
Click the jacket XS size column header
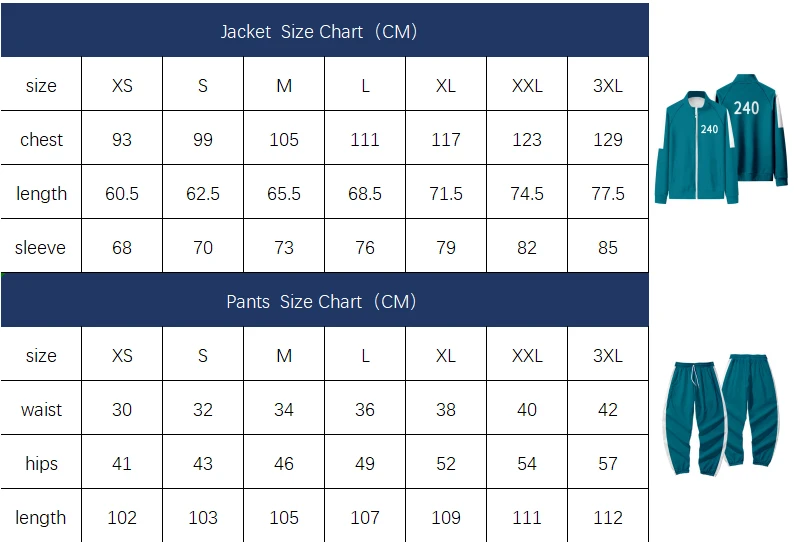pos(122,86)
